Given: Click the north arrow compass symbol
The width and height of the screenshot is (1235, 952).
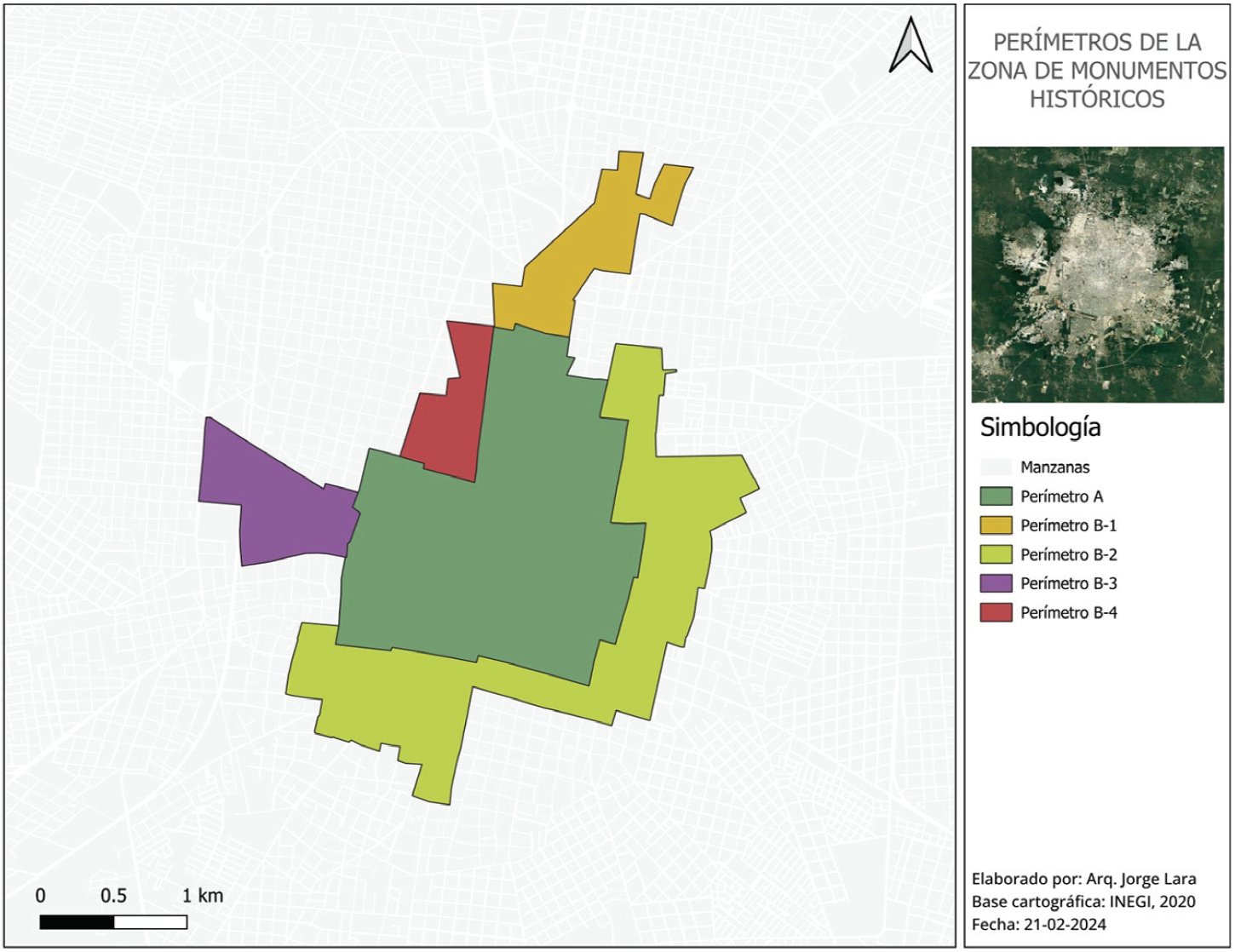Looking at the screenshot, I should (x=910, y=46).
